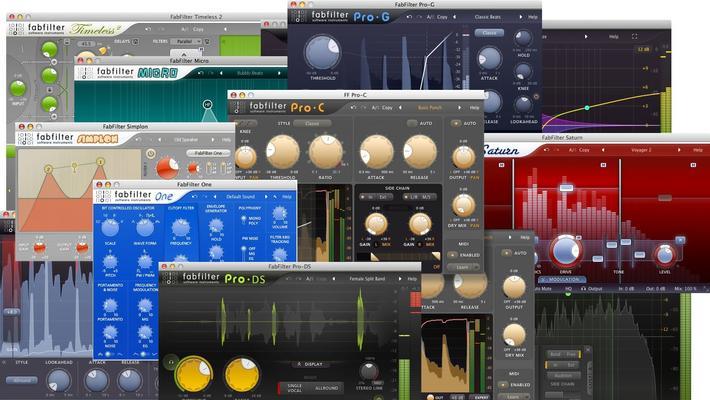This screenshot has height=400, width=710.
Task: Previous preset arrow before Bubbly Beats
Action: click(221, 73)
